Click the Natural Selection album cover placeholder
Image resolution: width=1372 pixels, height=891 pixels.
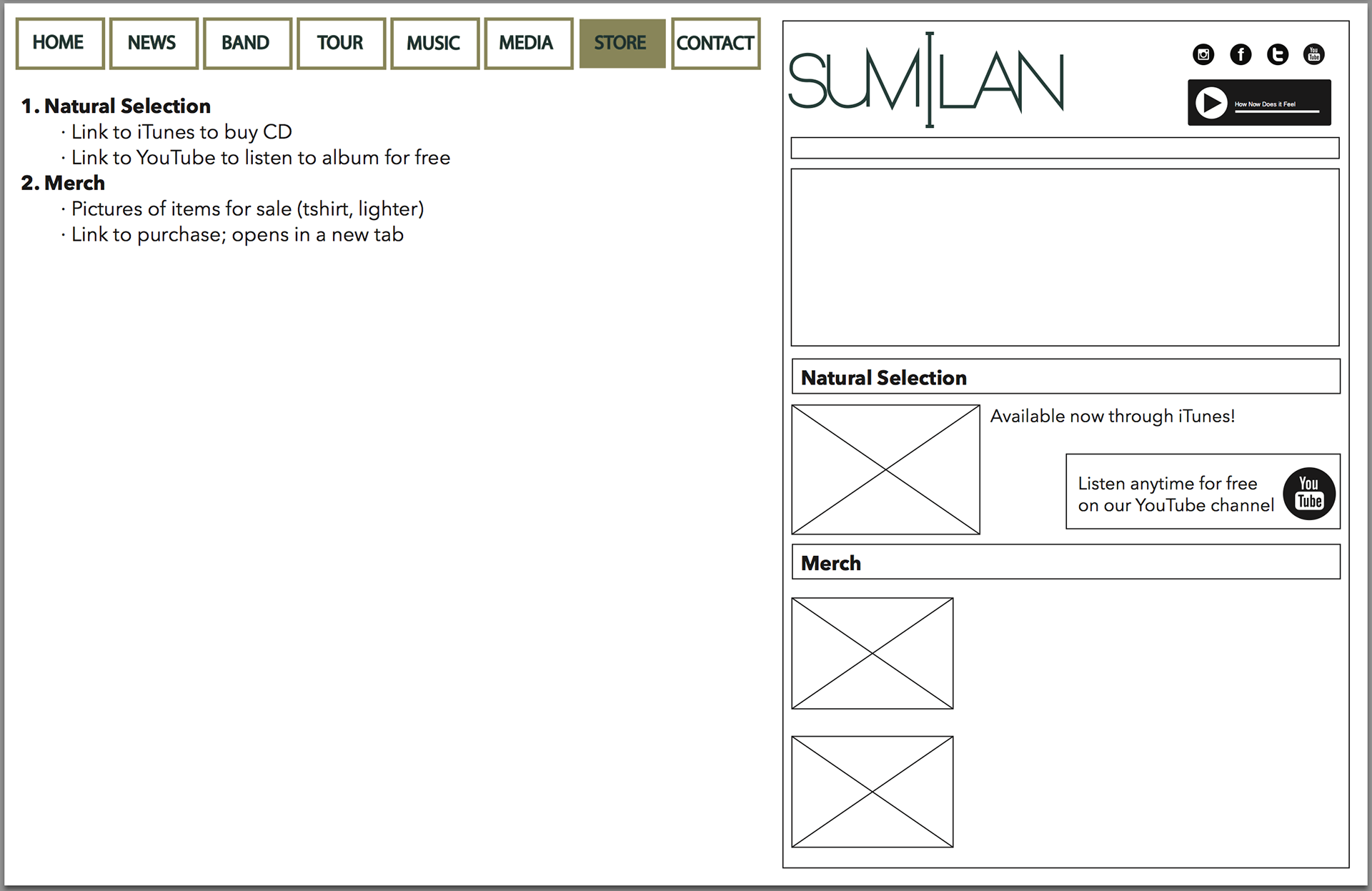pos(885,469)
